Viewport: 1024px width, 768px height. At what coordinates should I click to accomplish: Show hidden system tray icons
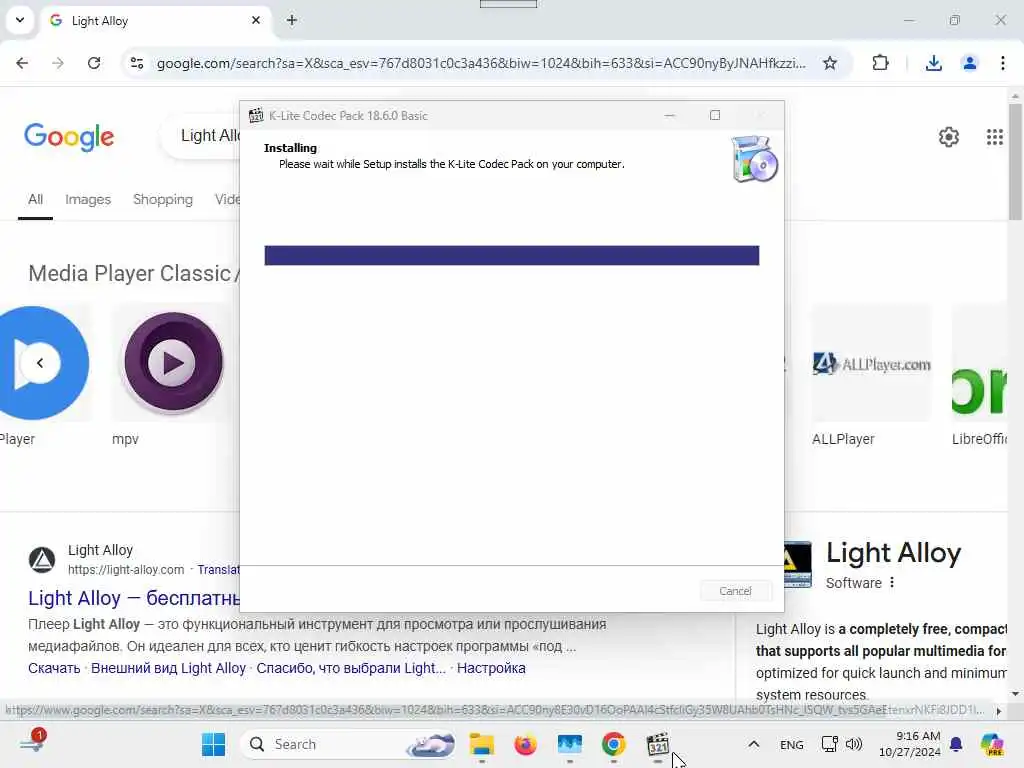753,744
